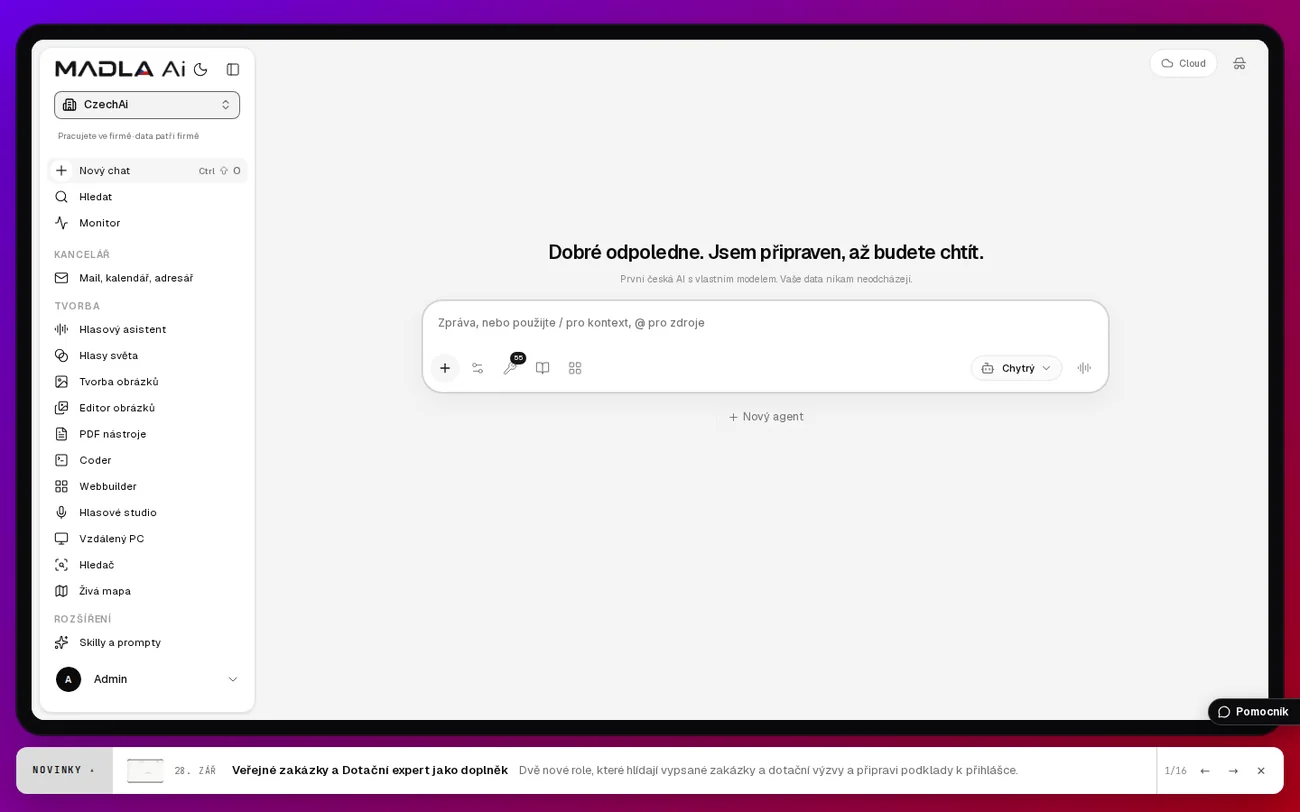This screenshot has width=1300, height=812.
Task: Click the Editor obrázků icon
Action: [62, 408]
